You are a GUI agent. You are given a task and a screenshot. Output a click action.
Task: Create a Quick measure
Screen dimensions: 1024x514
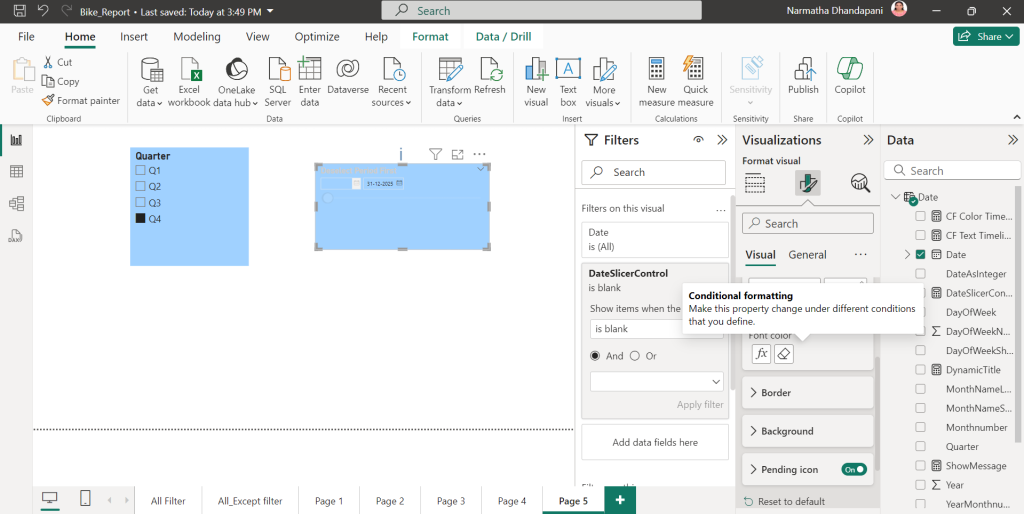coord(696,82)
